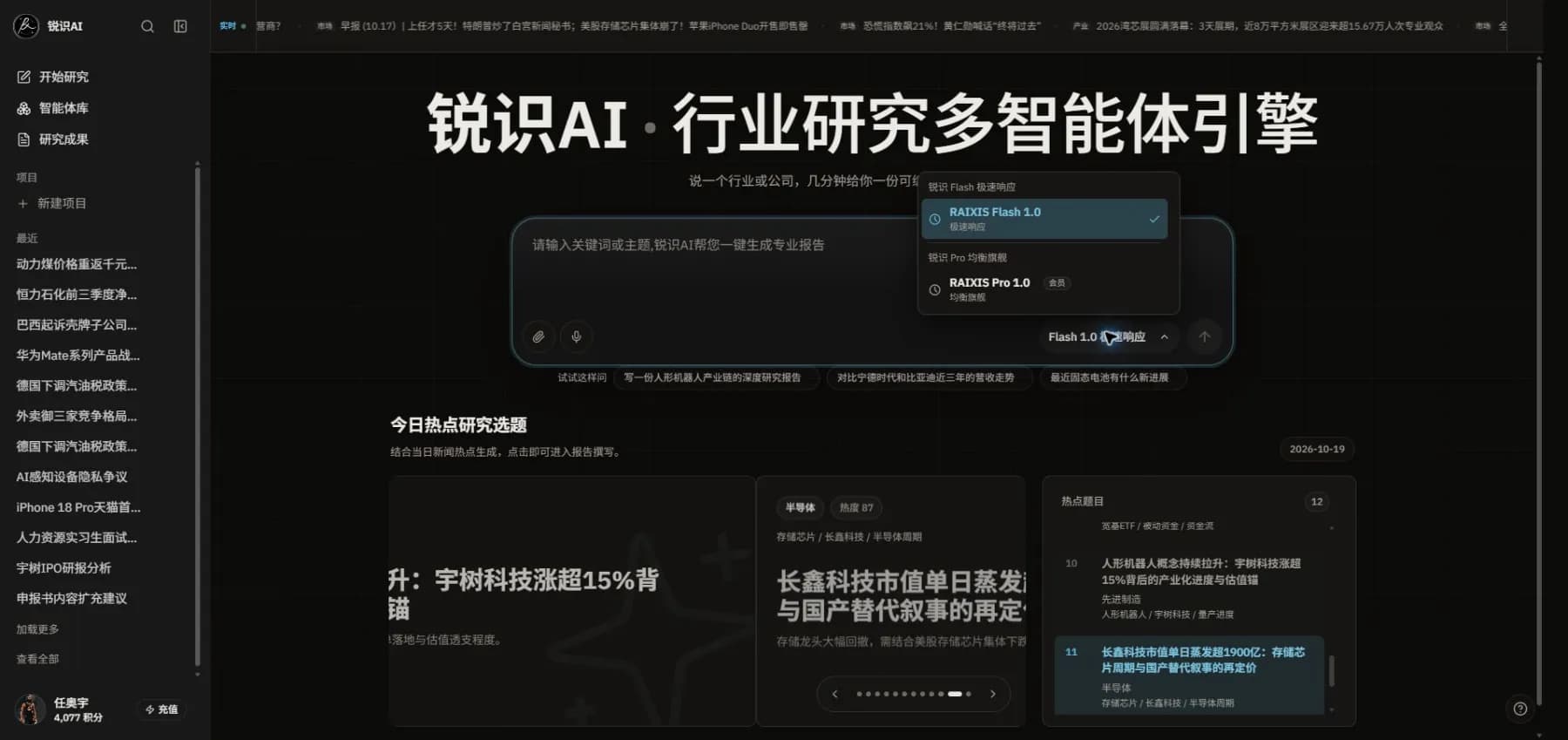Click the 充值 recharge button
The image size is (1568, 740).
(161, 709)
